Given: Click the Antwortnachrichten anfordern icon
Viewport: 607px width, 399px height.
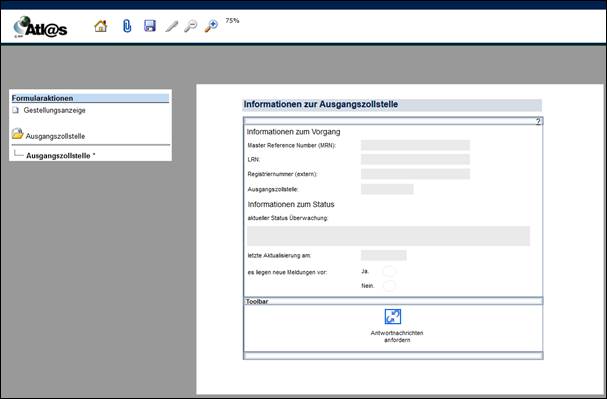Looking at the screenshot, I should tap(393, 317).
